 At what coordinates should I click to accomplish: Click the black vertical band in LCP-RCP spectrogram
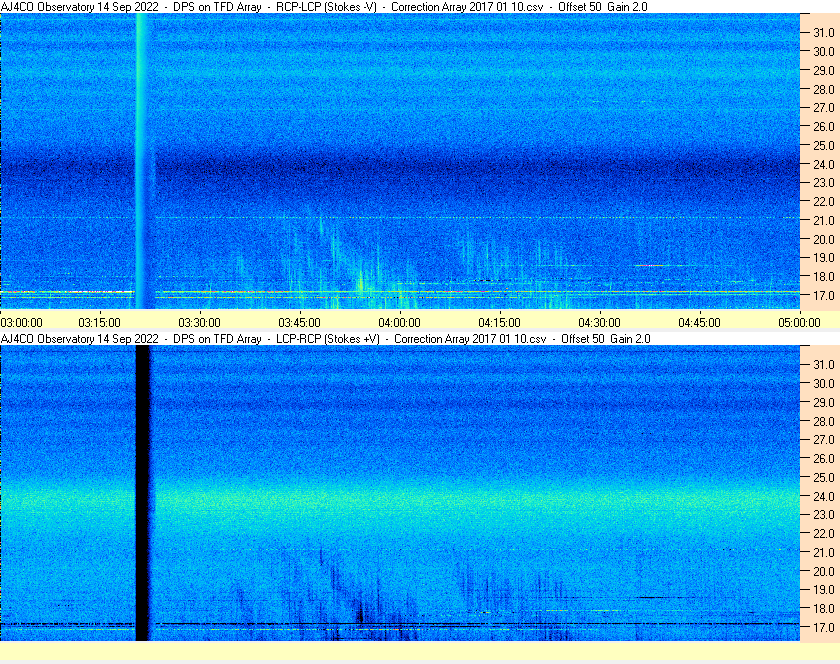tap(142, 493)
